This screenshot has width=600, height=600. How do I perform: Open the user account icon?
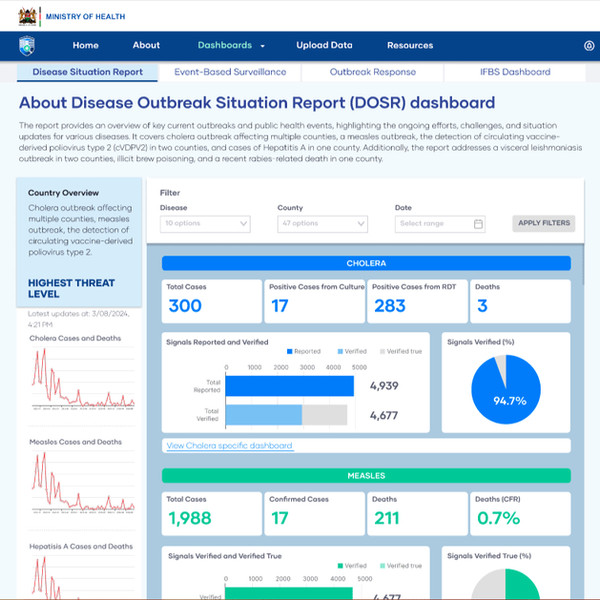589,46
